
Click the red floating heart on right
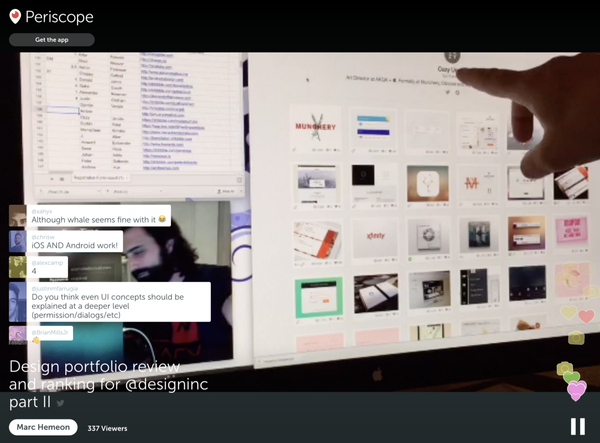586,316
